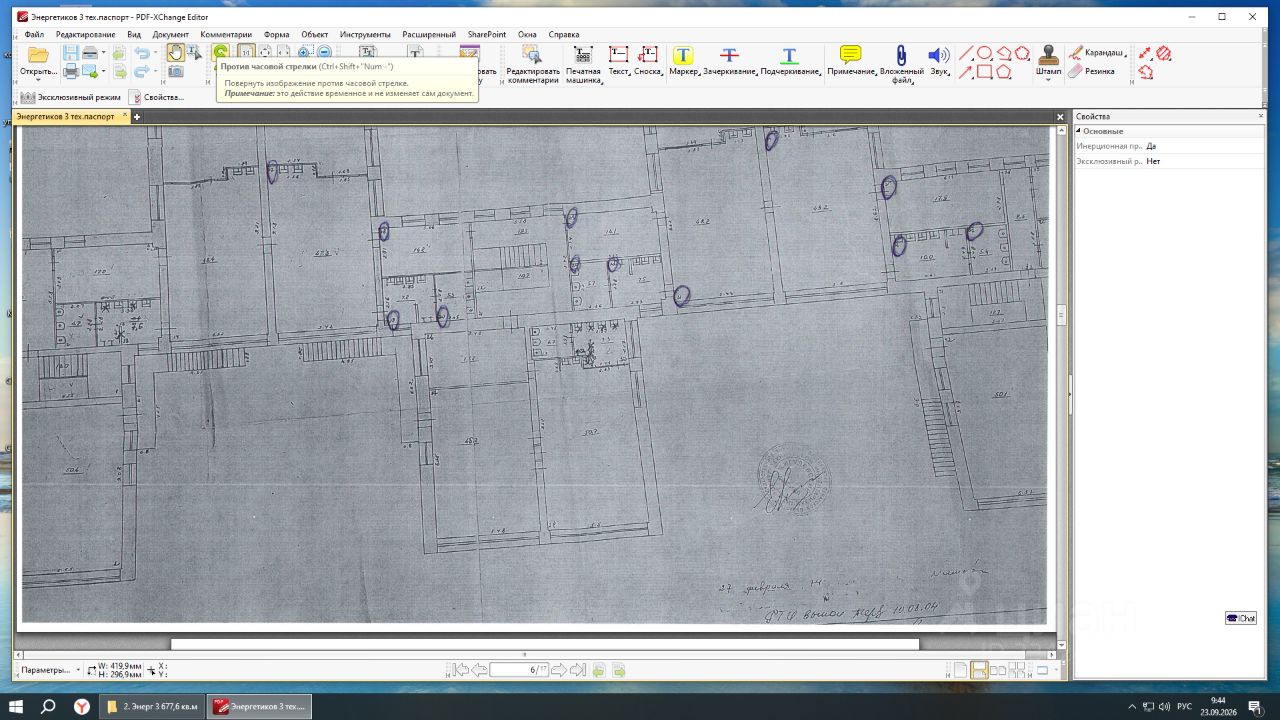The height and width of the screenshot is (720, 1280).
Task: Select the Зачеркивание strikeout tool
Action: [730, 60]
